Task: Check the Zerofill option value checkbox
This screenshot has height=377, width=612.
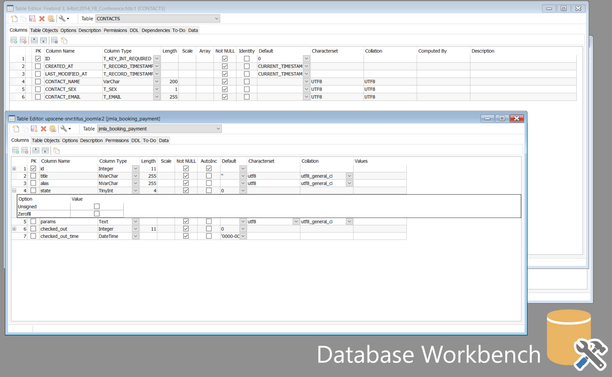Action: click(x=97, y=214)
